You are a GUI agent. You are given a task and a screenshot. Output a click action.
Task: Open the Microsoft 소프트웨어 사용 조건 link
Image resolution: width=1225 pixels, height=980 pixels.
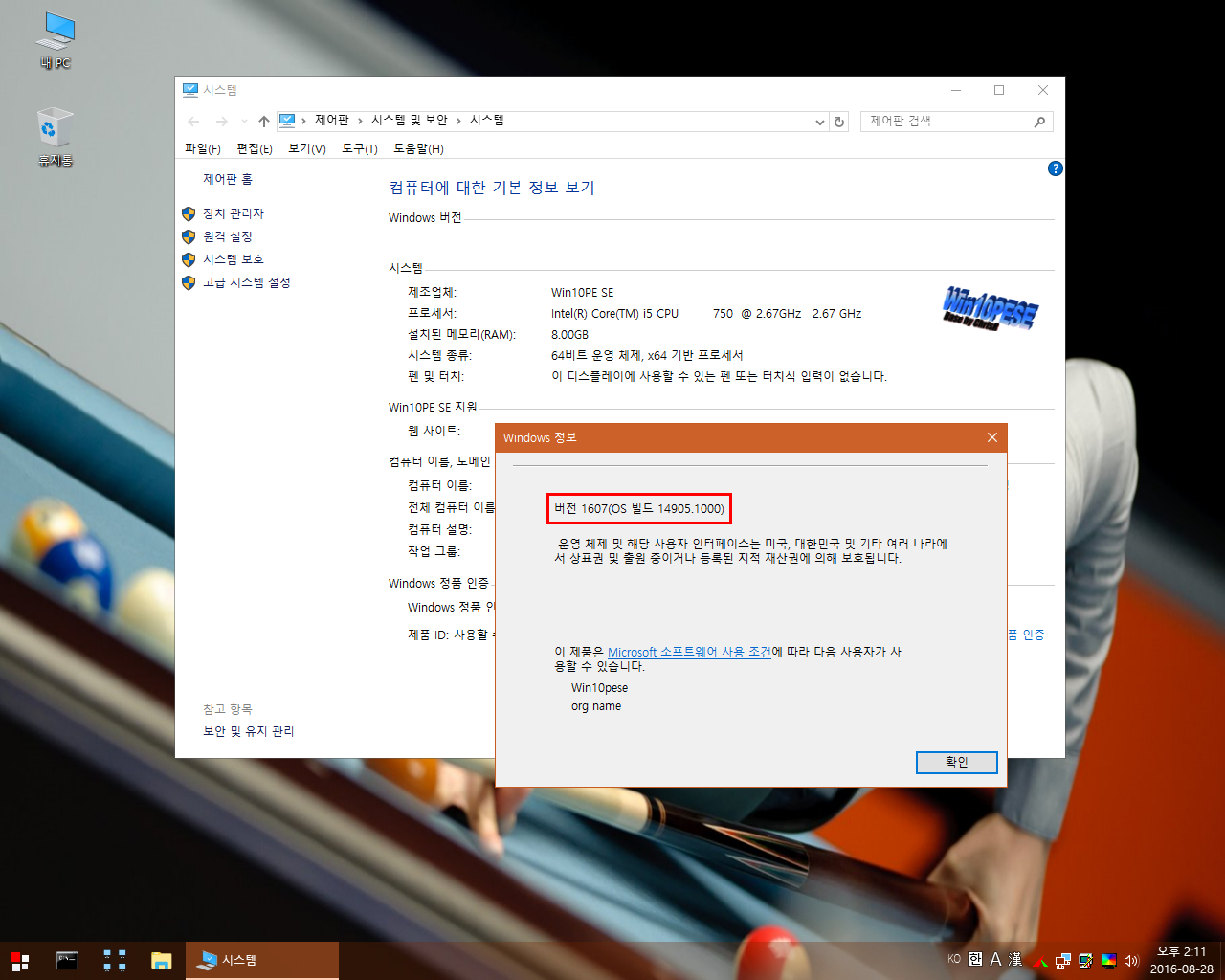coord(689,652)
